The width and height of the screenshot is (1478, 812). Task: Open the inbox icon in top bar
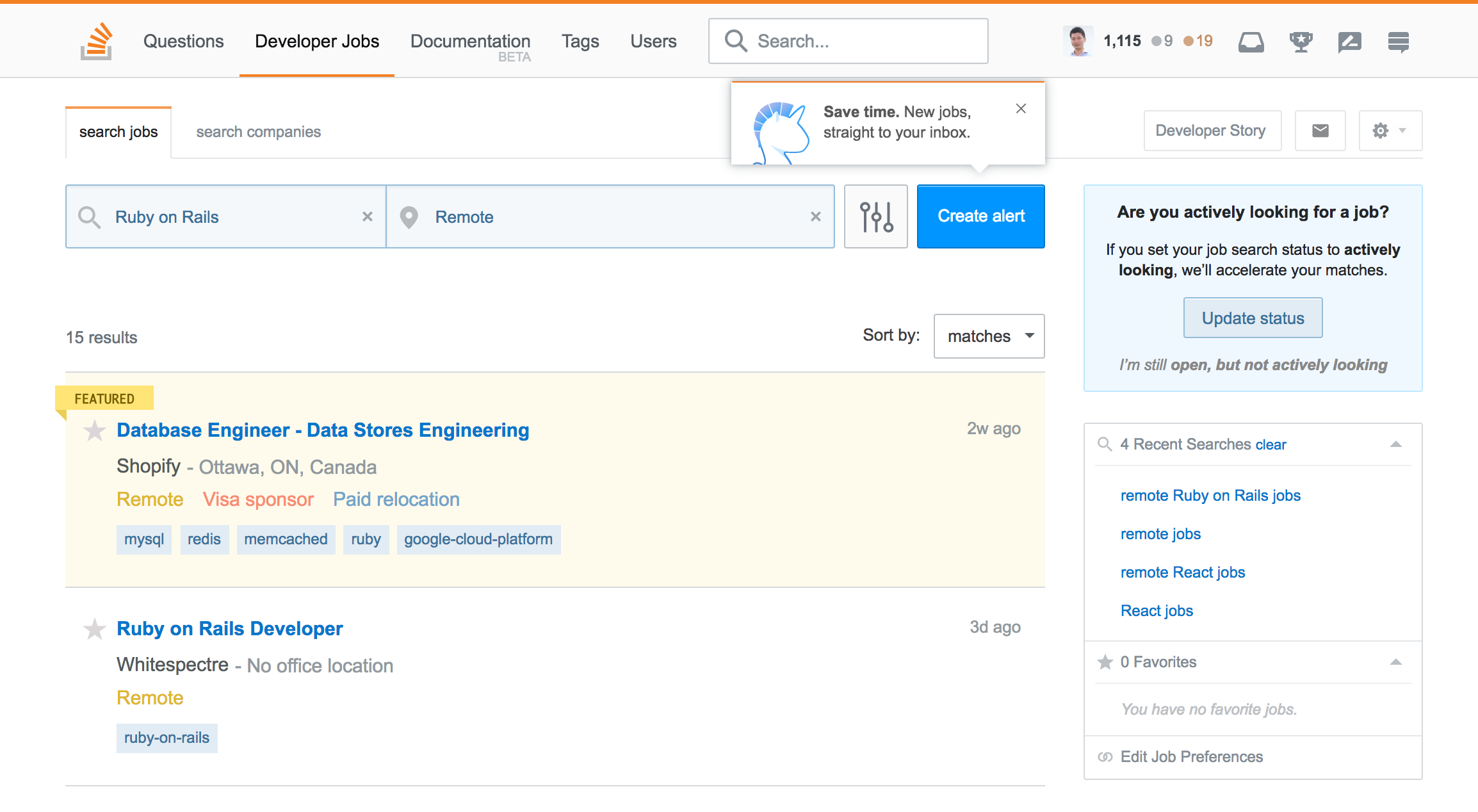point(1251,42)
